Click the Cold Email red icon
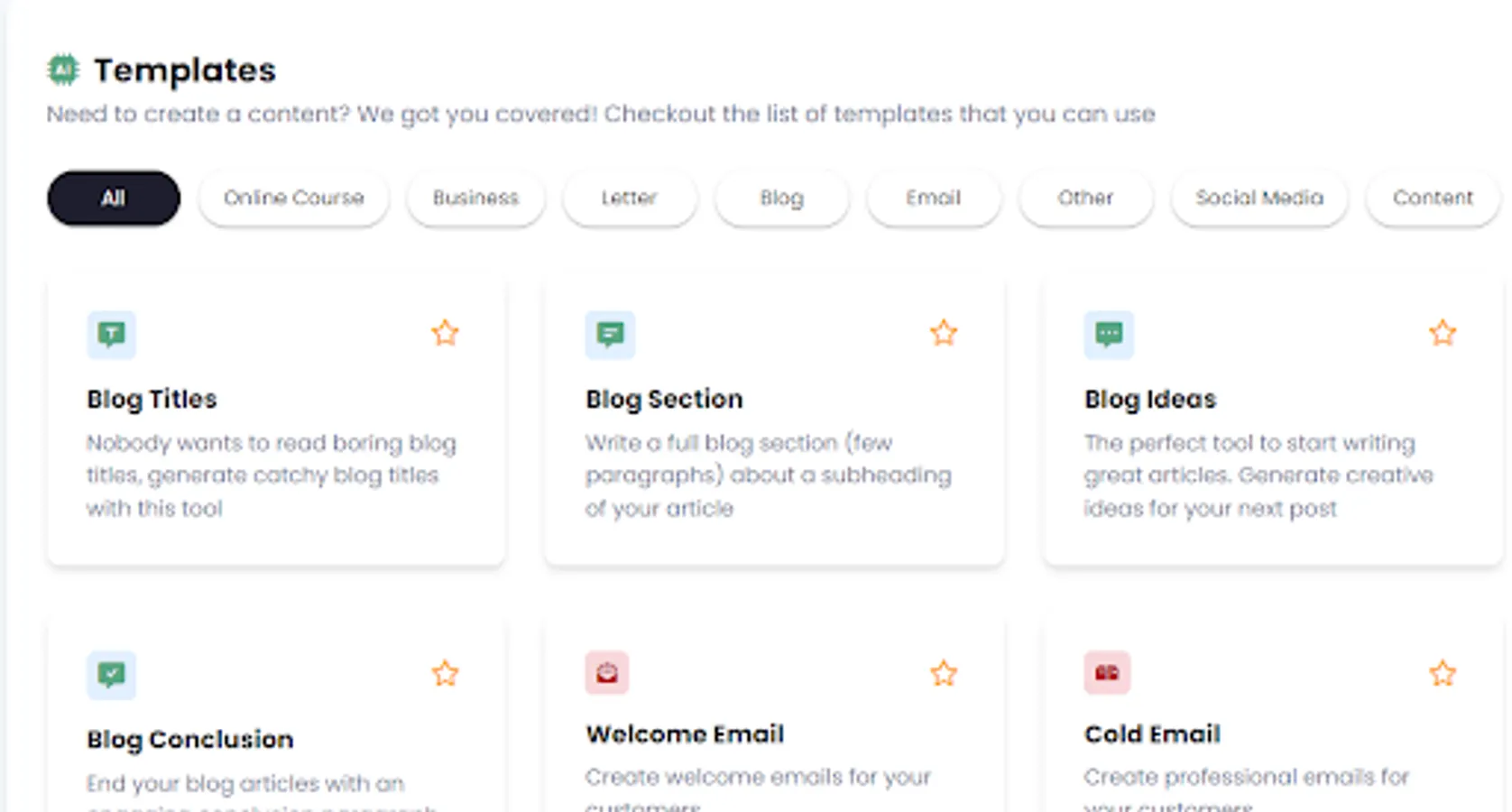 [1107, 673]
